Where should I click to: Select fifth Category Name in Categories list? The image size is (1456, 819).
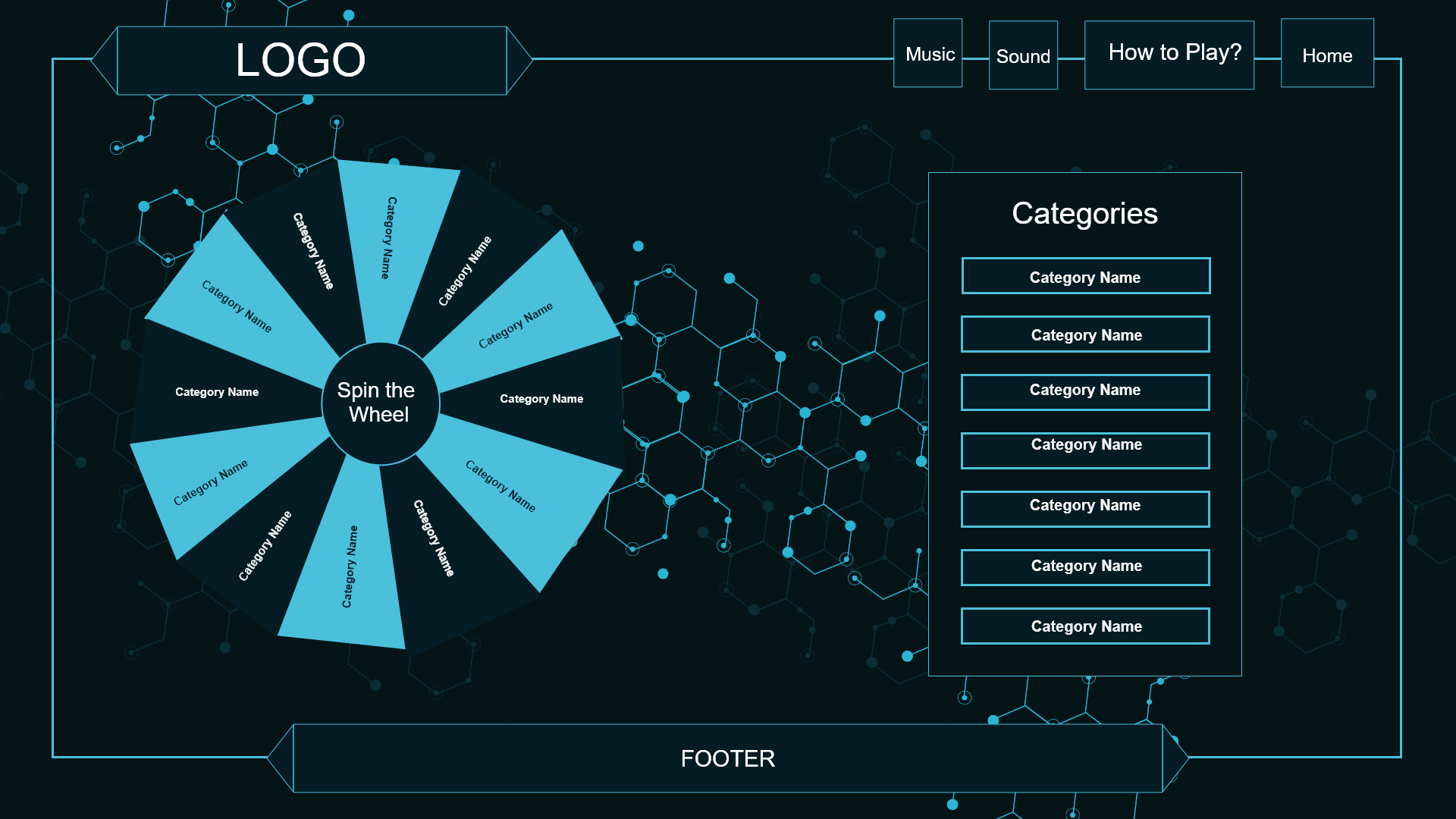(1085, 509)
